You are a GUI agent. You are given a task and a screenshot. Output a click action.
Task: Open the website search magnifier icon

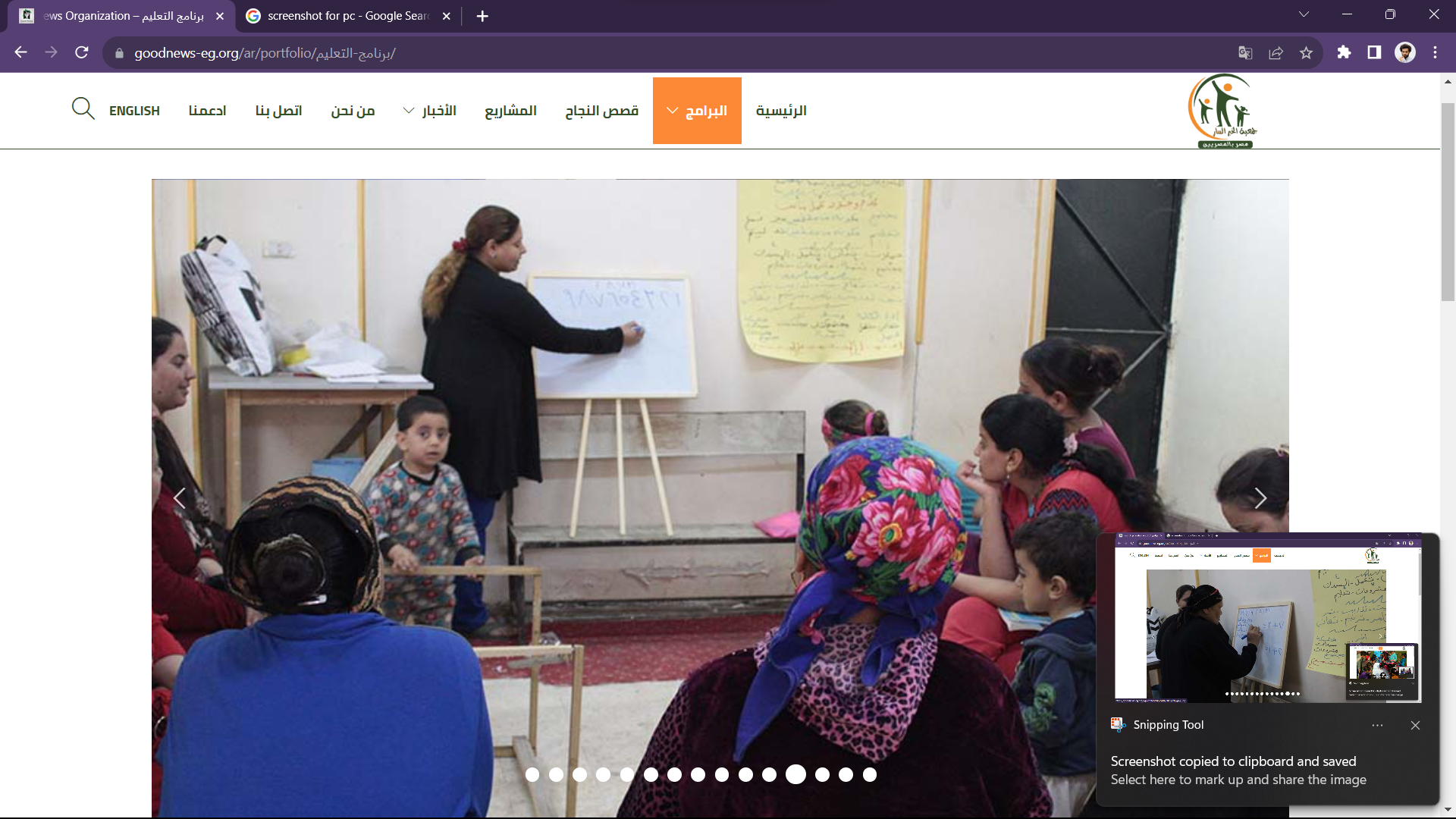(83, 108)
